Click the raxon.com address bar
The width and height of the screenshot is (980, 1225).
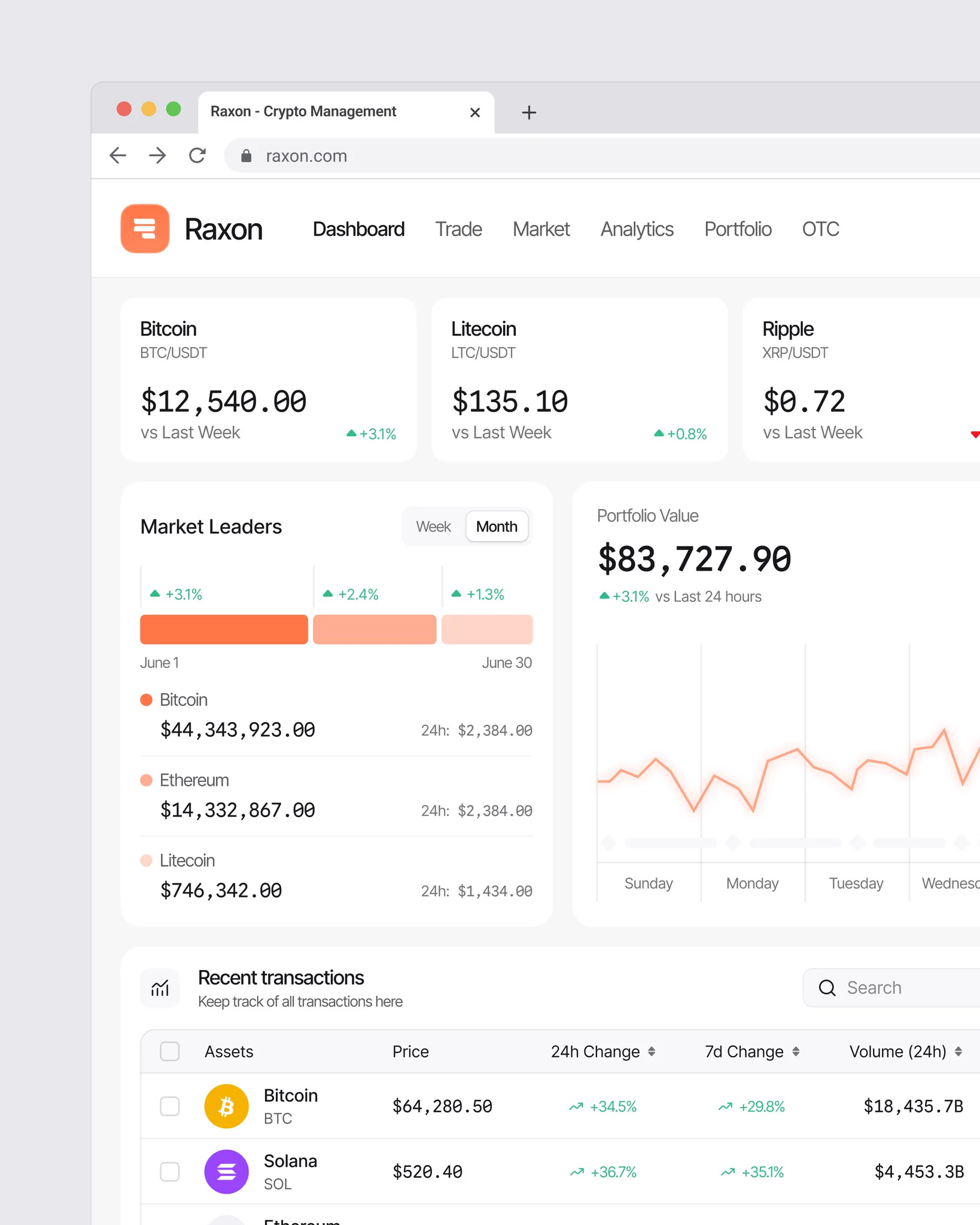coord(602,156)
